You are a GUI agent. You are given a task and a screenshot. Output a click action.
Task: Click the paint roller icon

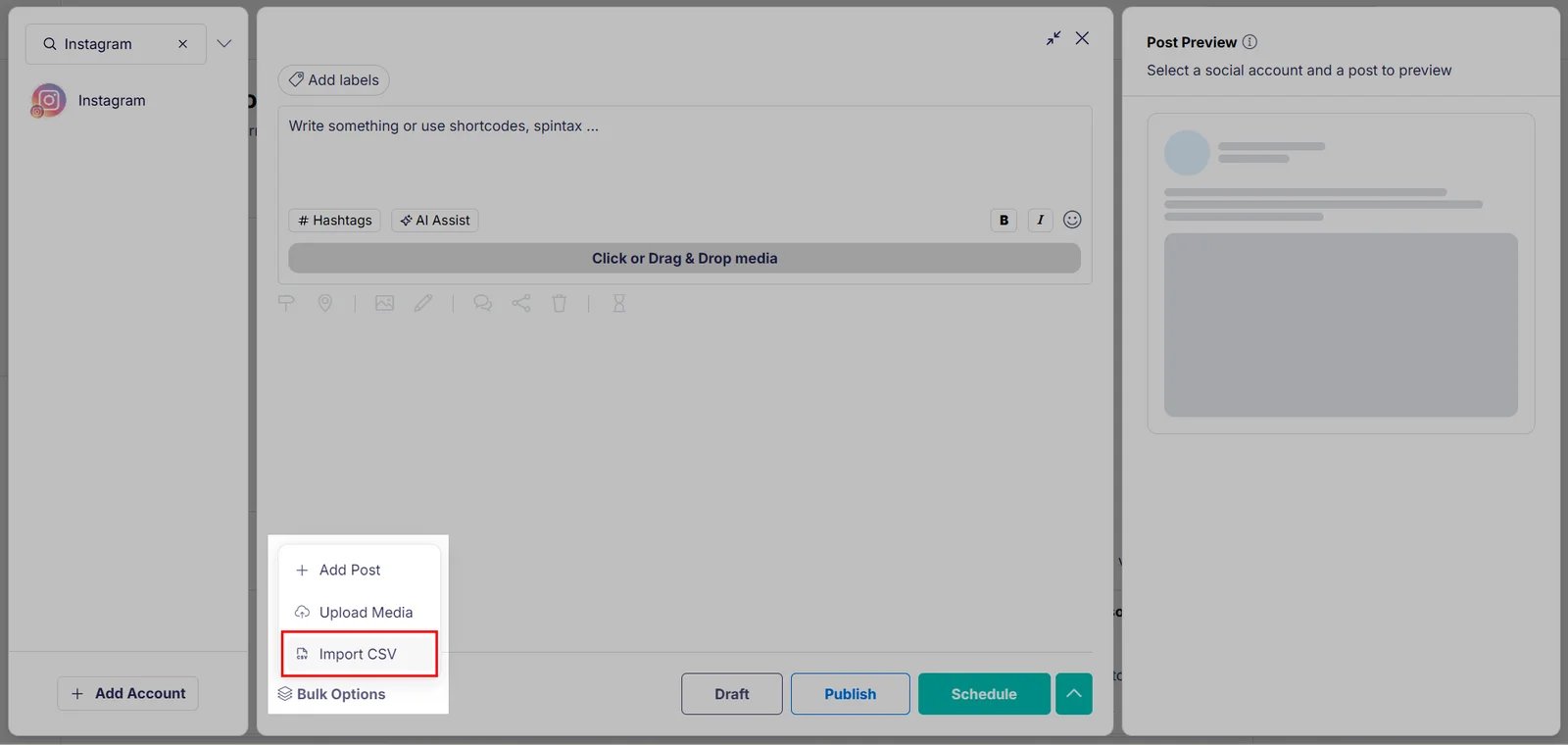(286, 304)
